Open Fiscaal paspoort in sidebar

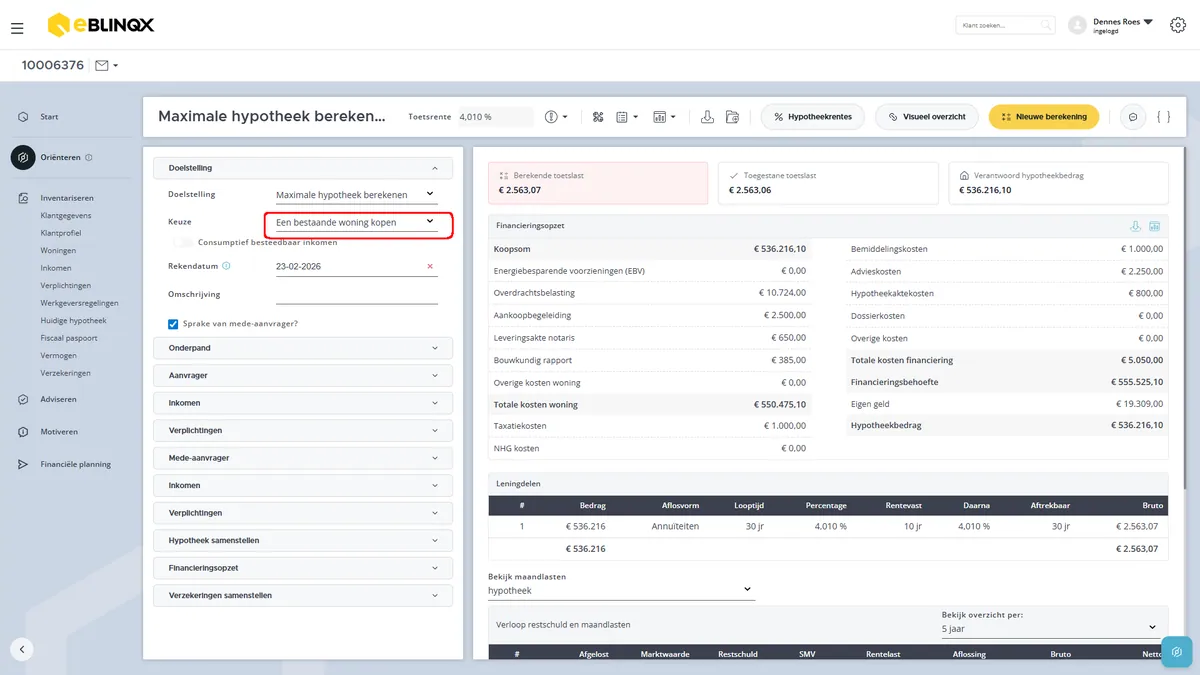[x=69, y=338]
